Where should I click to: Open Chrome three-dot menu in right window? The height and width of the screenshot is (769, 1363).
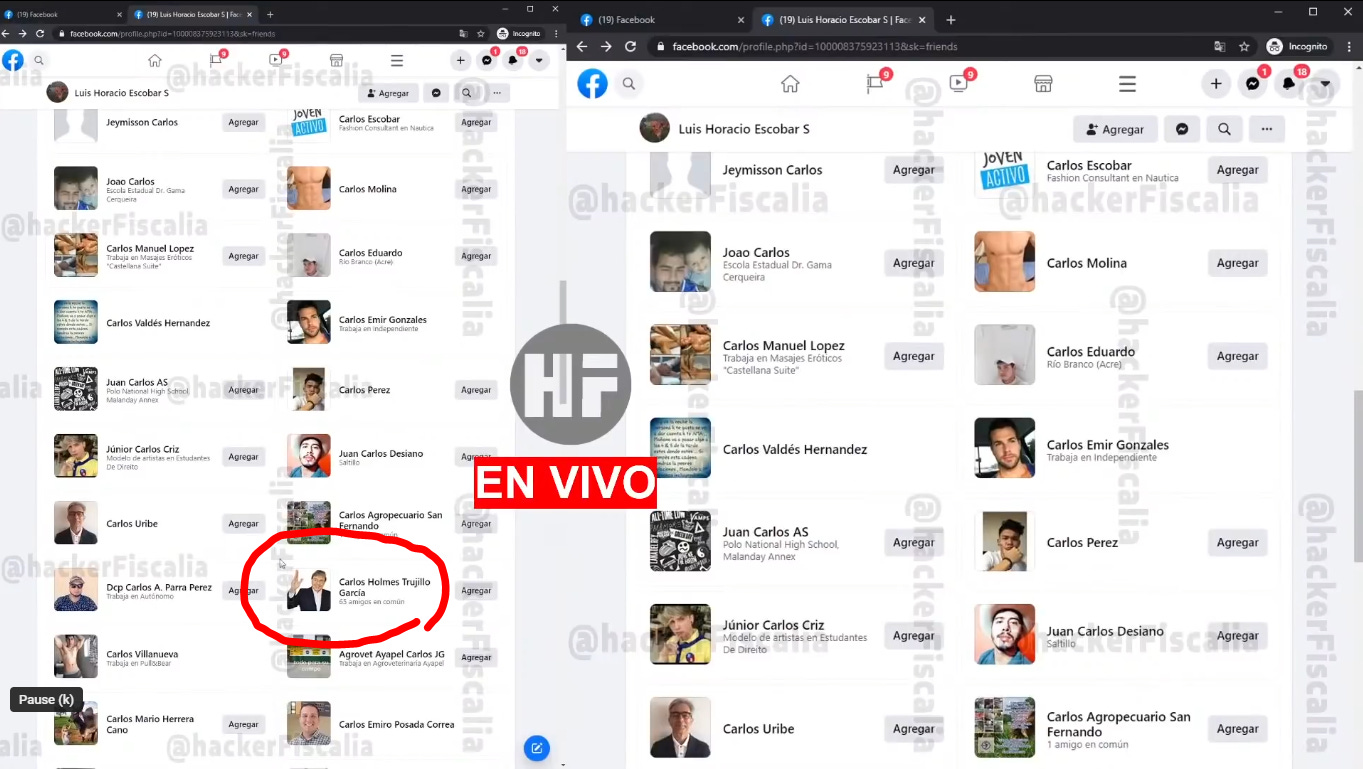(1348, 46)
